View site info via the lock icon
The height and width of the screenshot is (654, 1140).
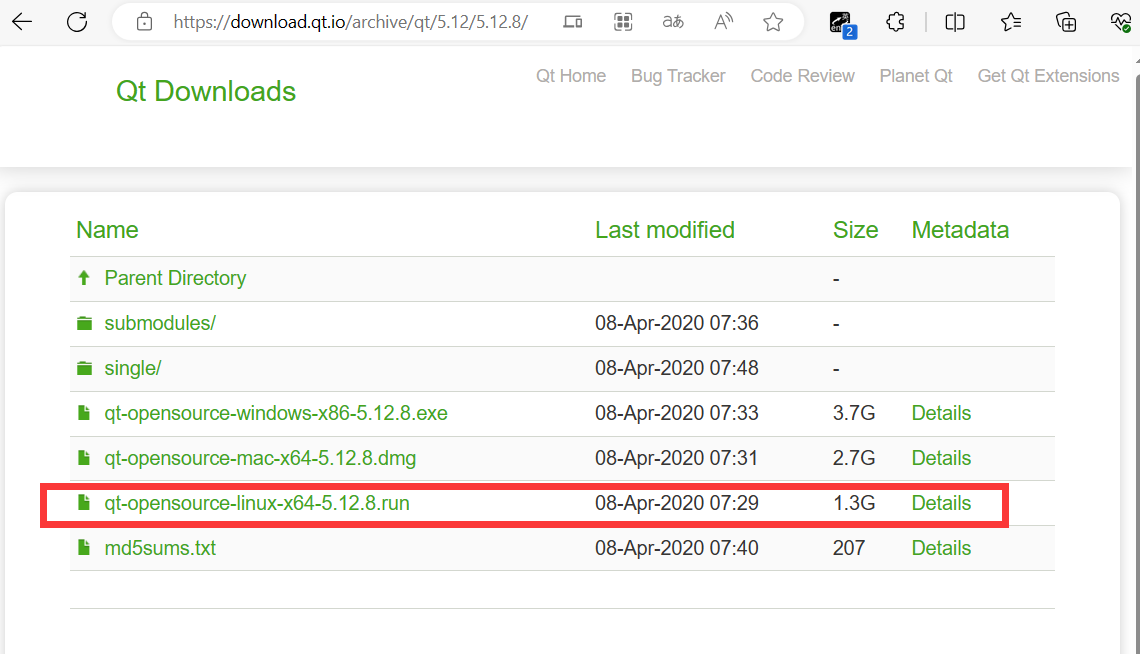[145, 22]
